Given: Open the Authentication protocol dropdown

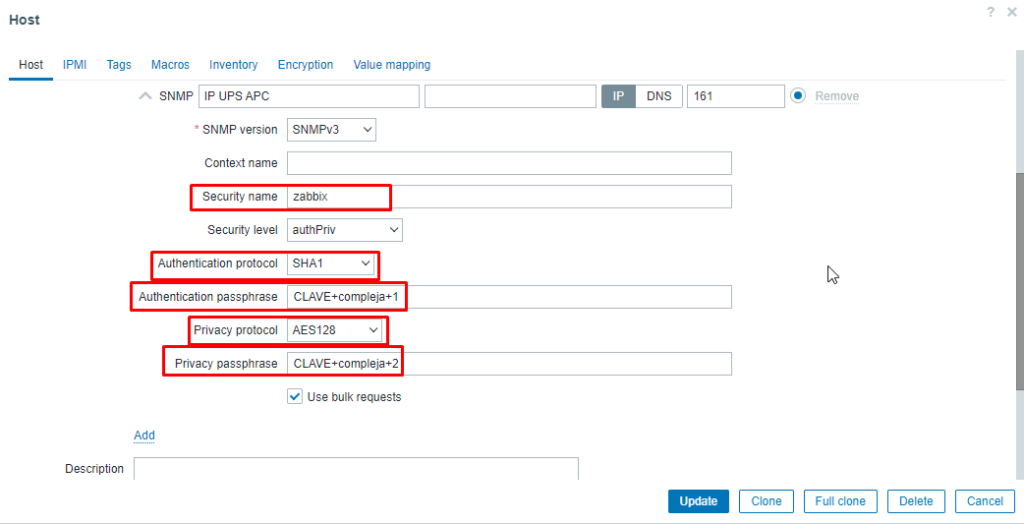Looking at the screenshot, I should 331,263.
